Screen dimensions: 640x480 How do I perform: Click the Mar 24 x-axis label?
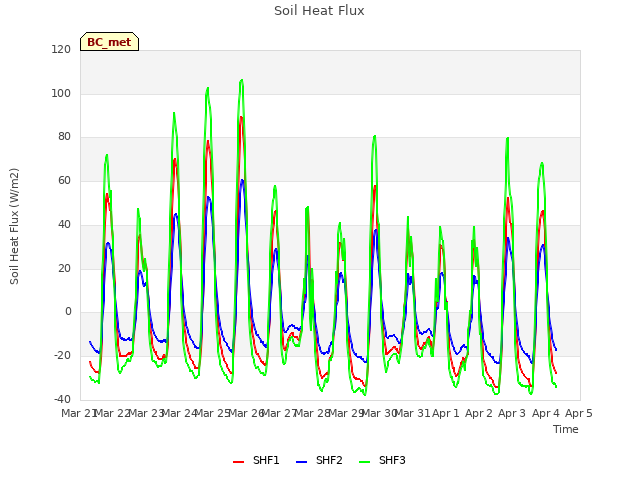pos(179,413)
